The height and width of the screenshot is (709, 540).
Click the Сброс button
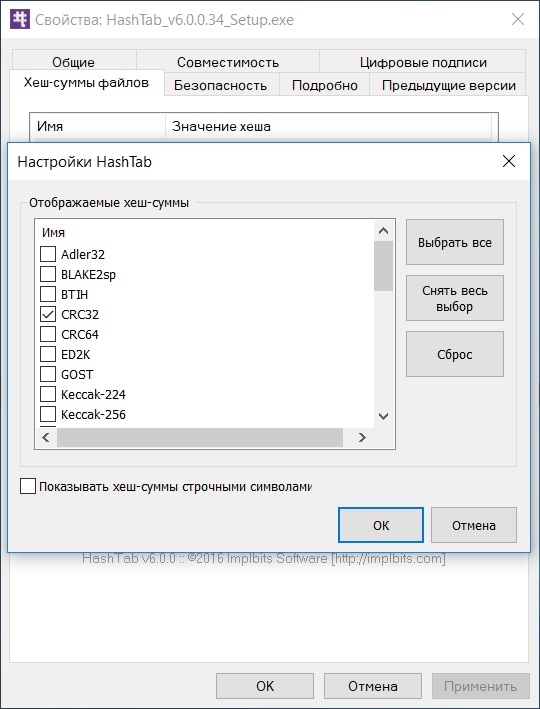pyautogui.click(x=455, y=354)
